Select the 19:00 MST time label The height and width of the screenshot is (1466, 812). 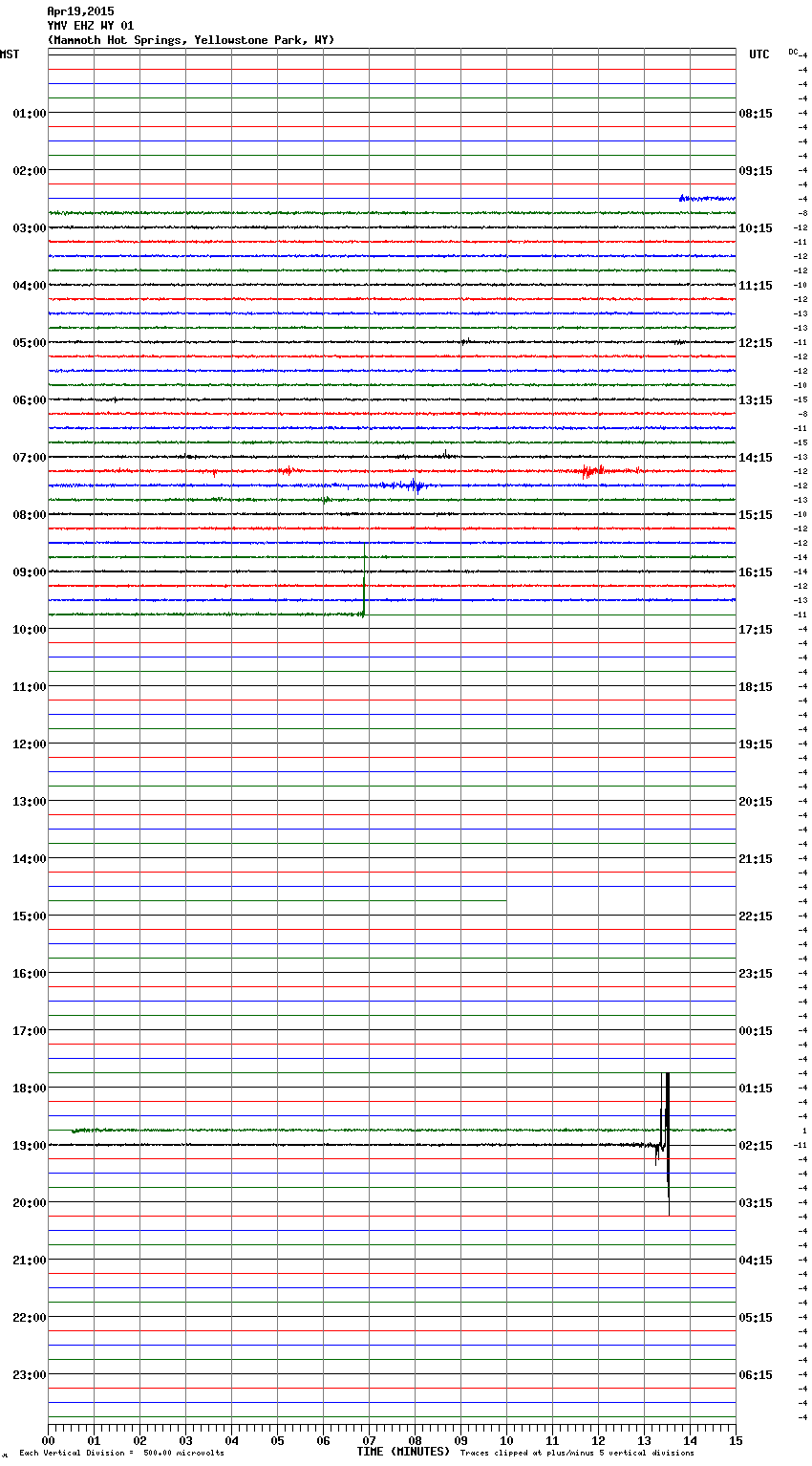pyautogui.click(x=30, y=1146)
